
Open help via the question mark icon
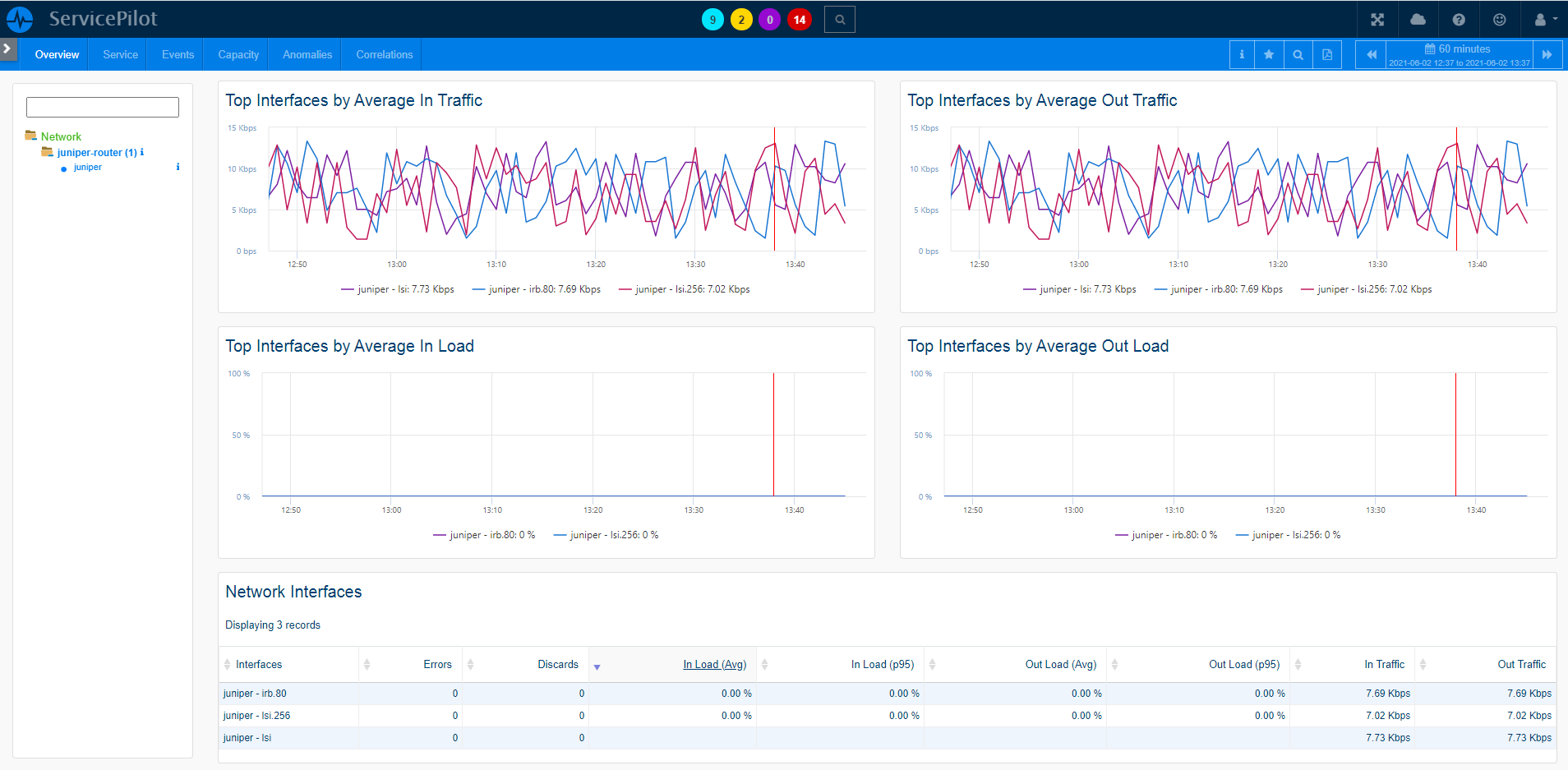tap(1459, 20)
